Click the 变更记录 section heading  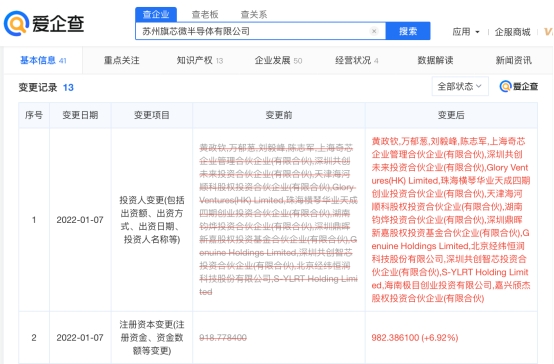click(x=38, y=87)
